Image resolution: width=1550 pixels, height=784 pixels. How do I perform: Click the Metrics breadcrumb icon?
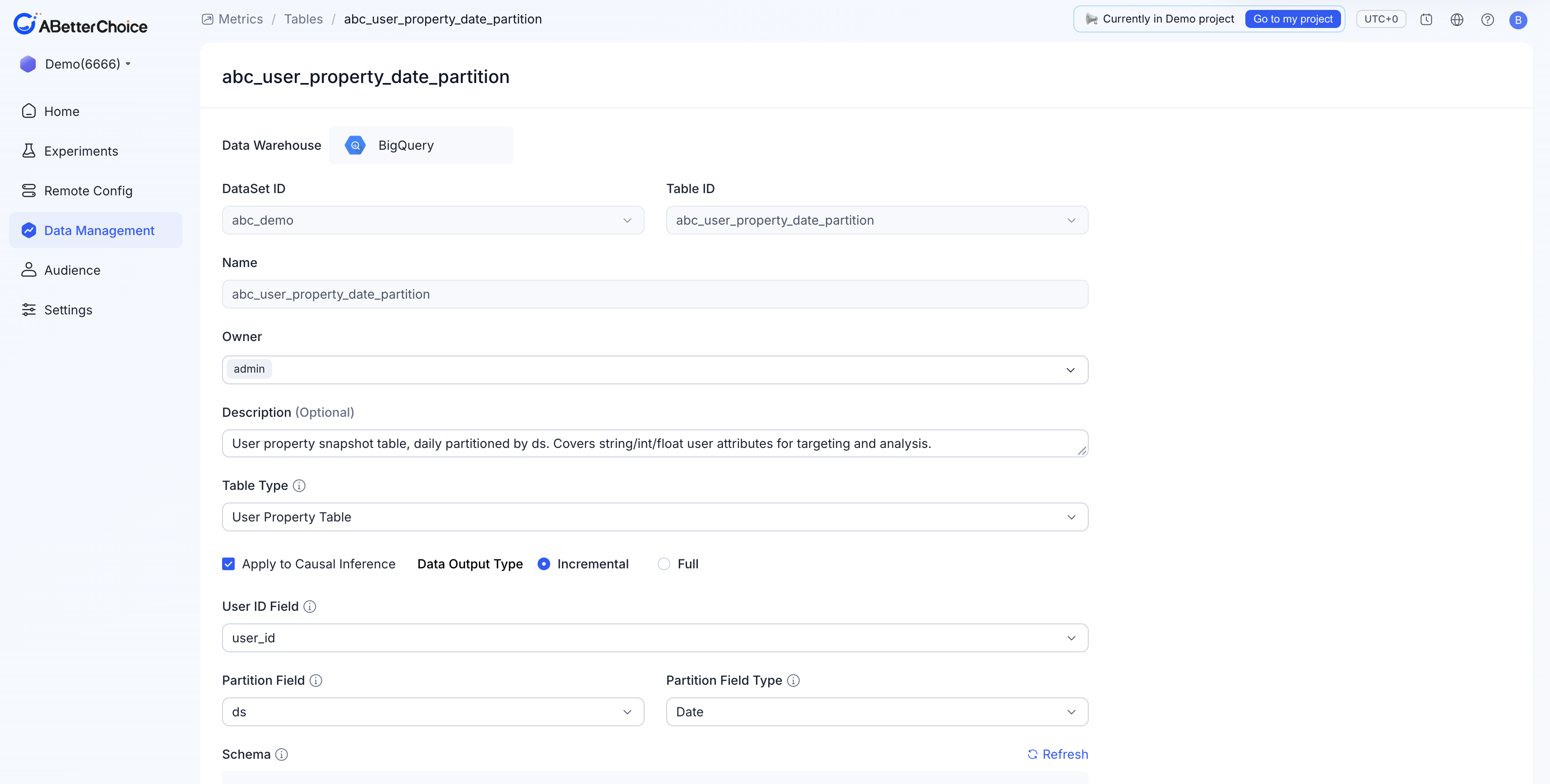click(x=208, y=19)
